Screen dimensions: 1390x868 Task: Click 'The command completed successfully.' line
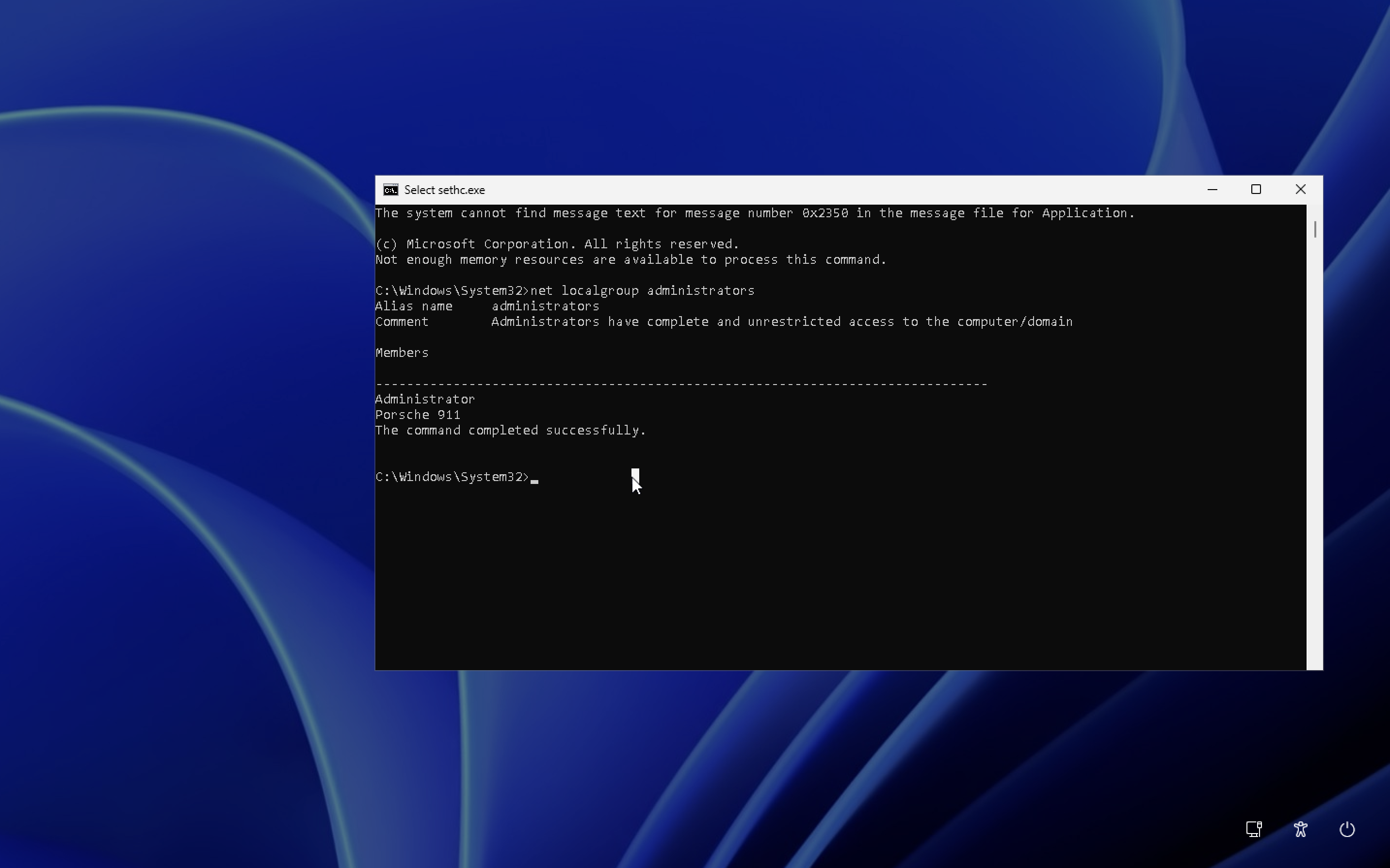[510, 431]
